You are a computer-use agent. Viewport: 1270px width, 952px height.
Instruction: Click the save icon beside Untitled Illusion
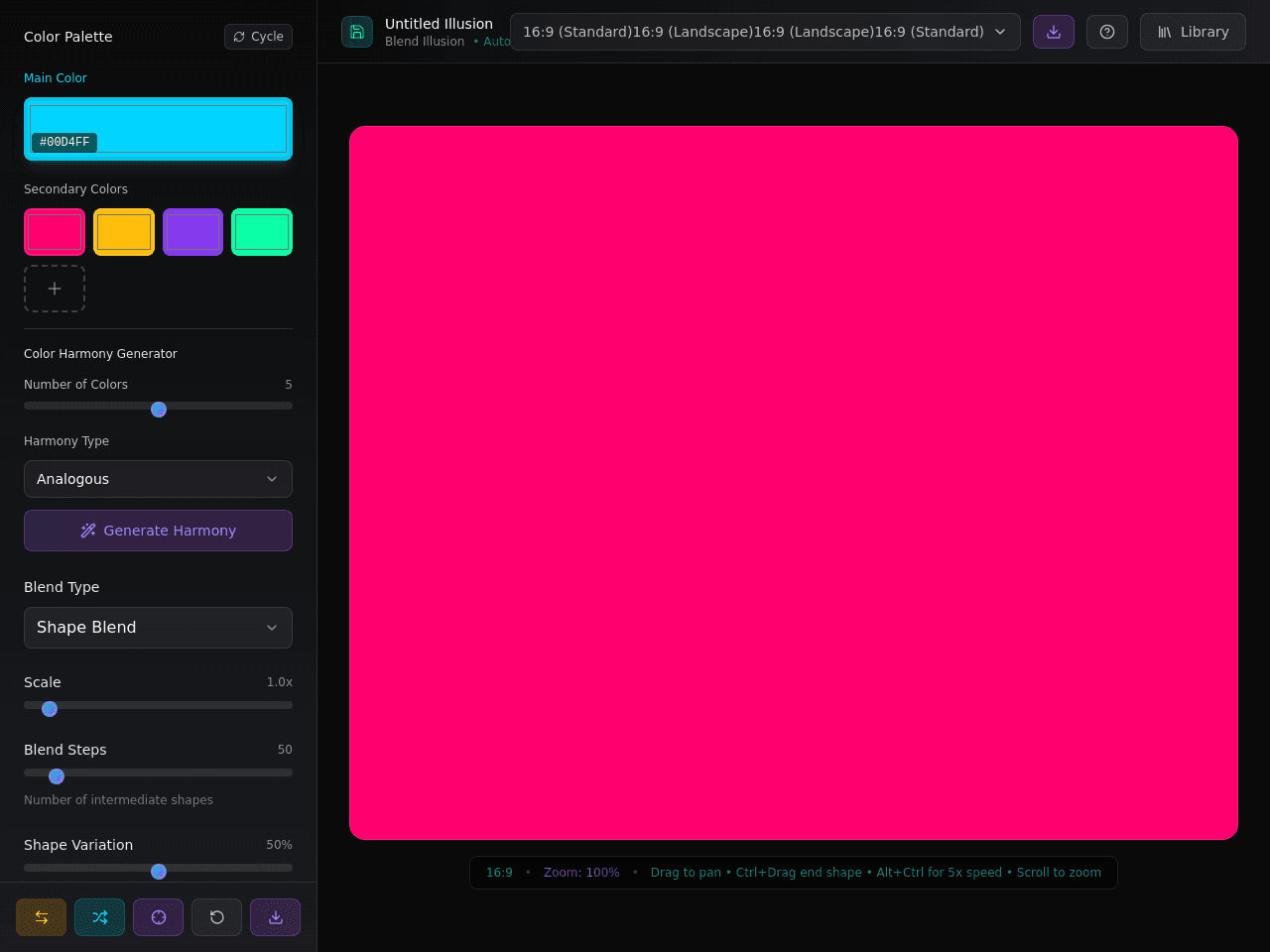point(357,32)
